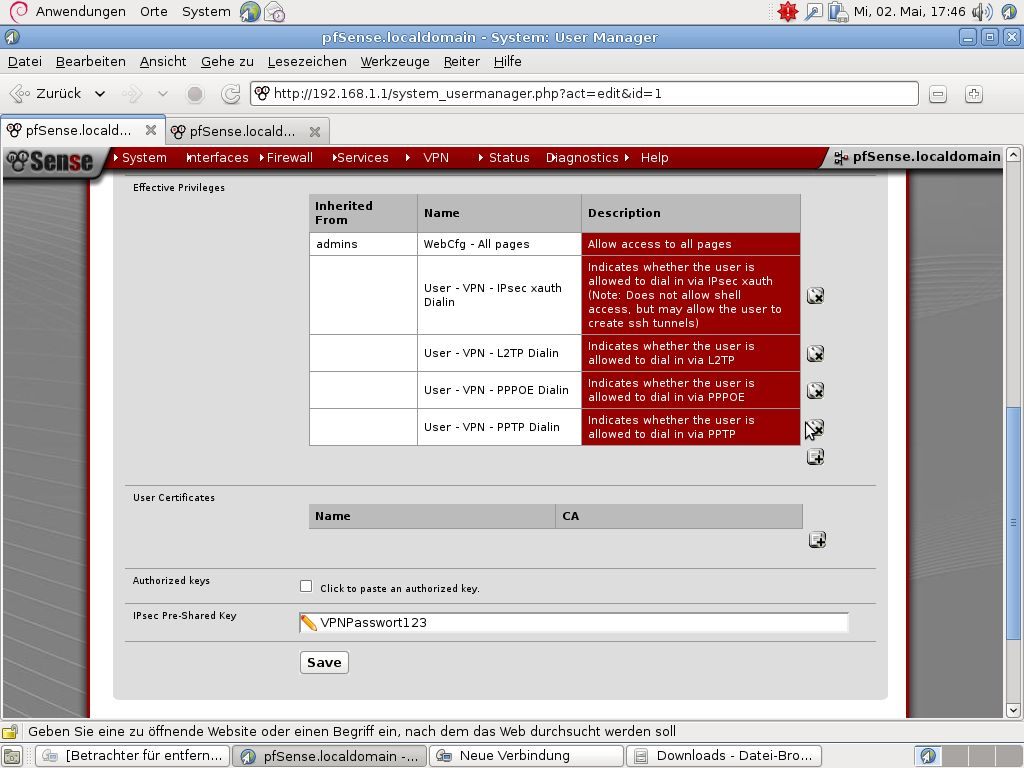1024x768 pixels.
Task: Add a new privilege with plus icon
Action: (x=815, y=456)
